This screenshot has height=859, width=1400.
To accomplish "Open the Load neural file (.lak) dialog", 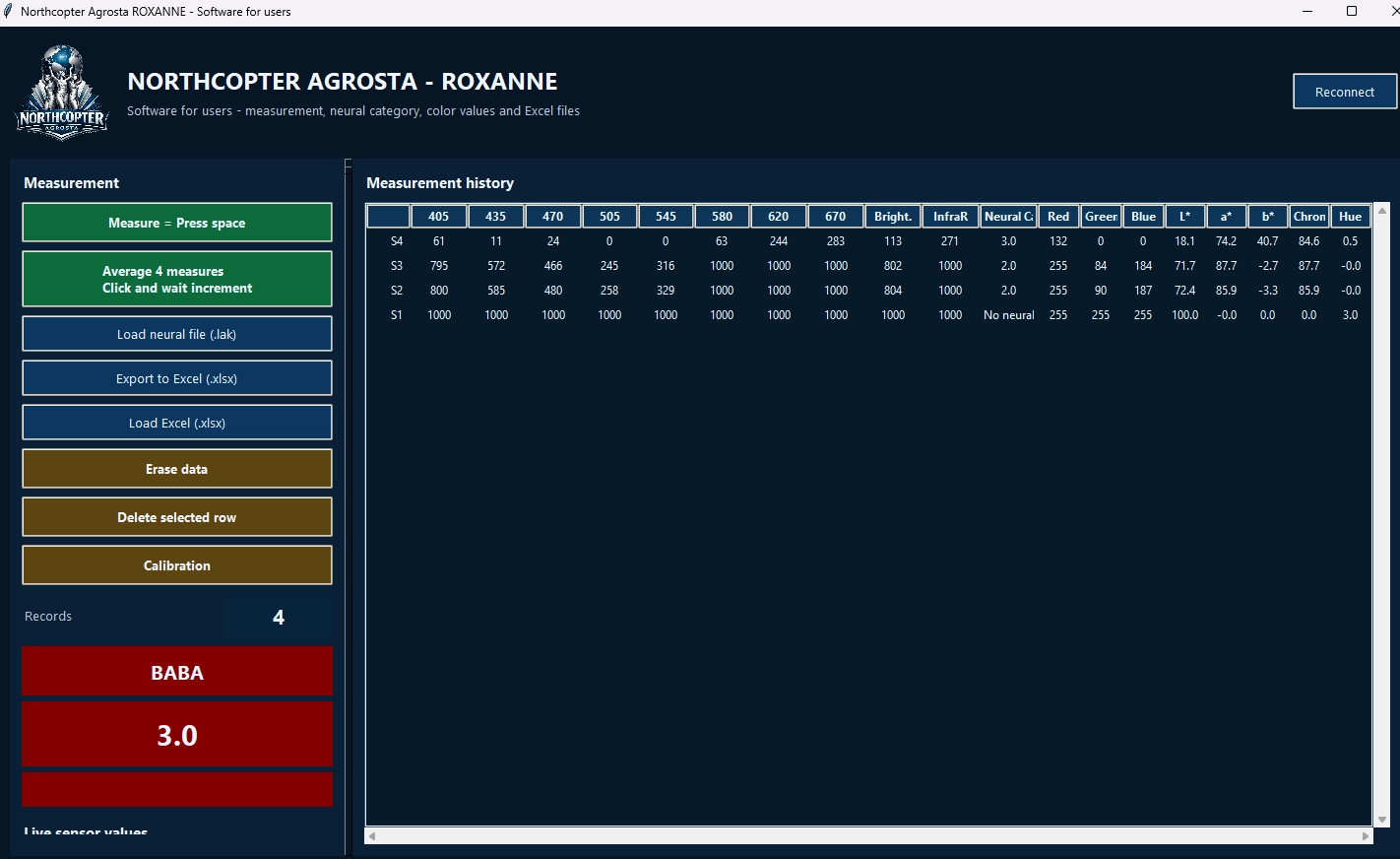I will (x=177, y=334).
